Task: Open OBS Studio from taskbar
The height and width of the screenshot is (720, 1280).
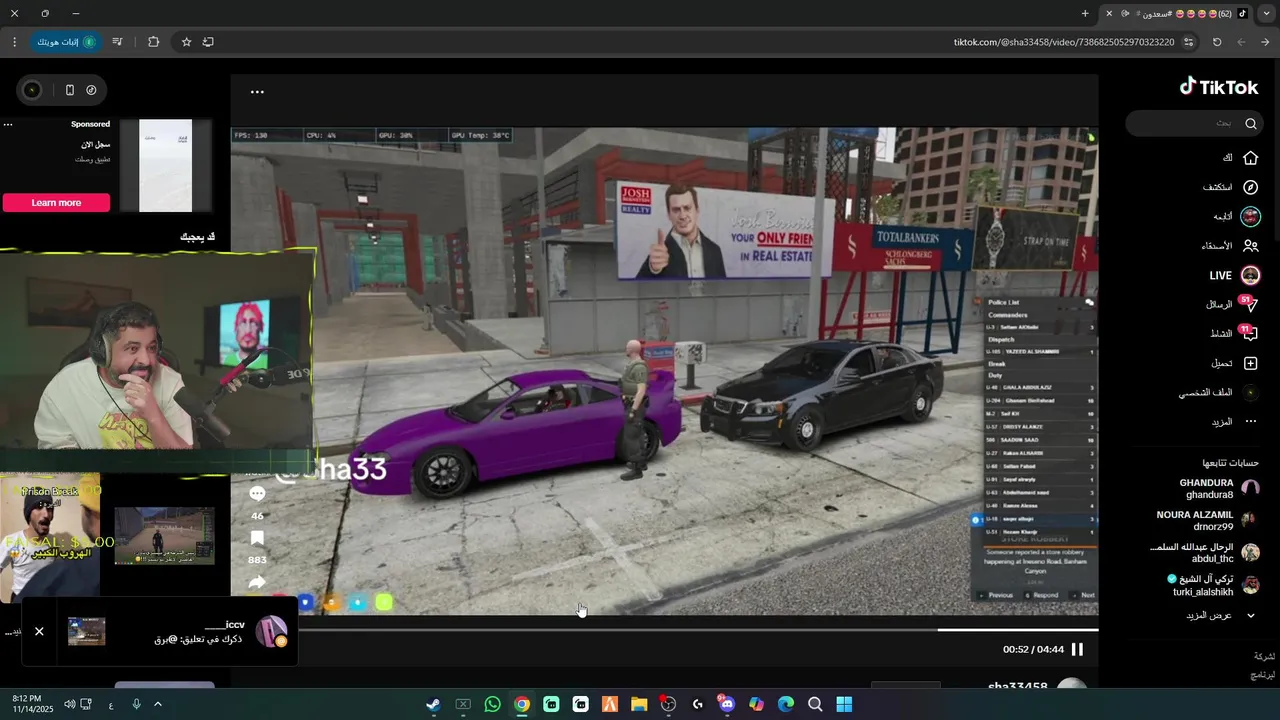Action: pyautogui.click(x=668, y=704)
